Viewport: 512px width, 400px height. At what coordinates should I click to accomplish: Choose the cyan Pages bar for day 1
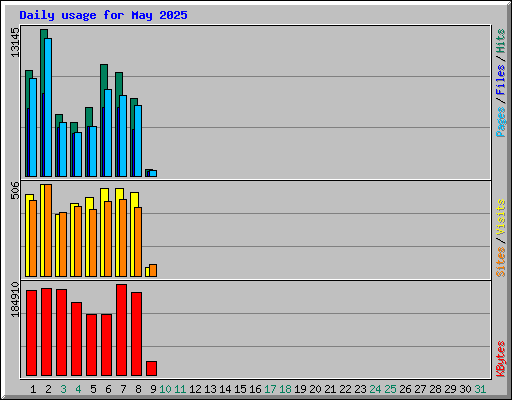pos(33,127)
